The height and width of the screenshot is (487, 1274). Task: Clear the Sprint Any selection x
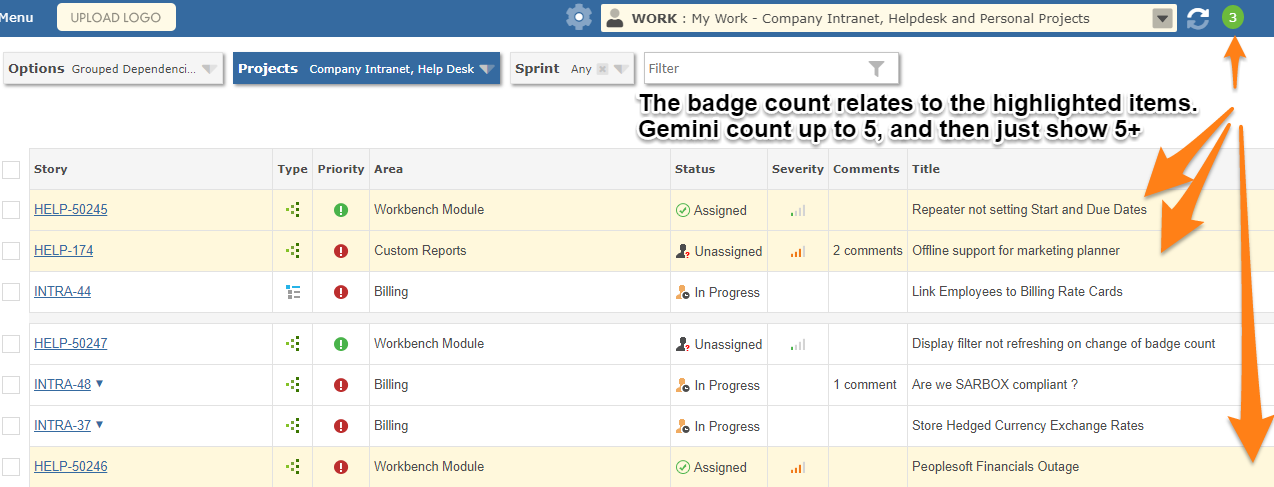click(x=602, y=69)
